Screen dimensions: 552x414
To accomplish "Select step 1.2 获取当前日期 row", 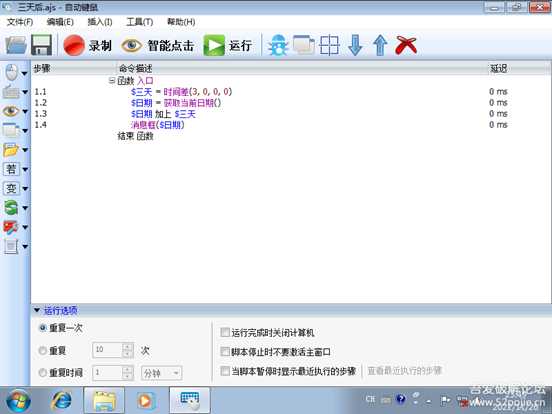I will (x=291, y=103).
